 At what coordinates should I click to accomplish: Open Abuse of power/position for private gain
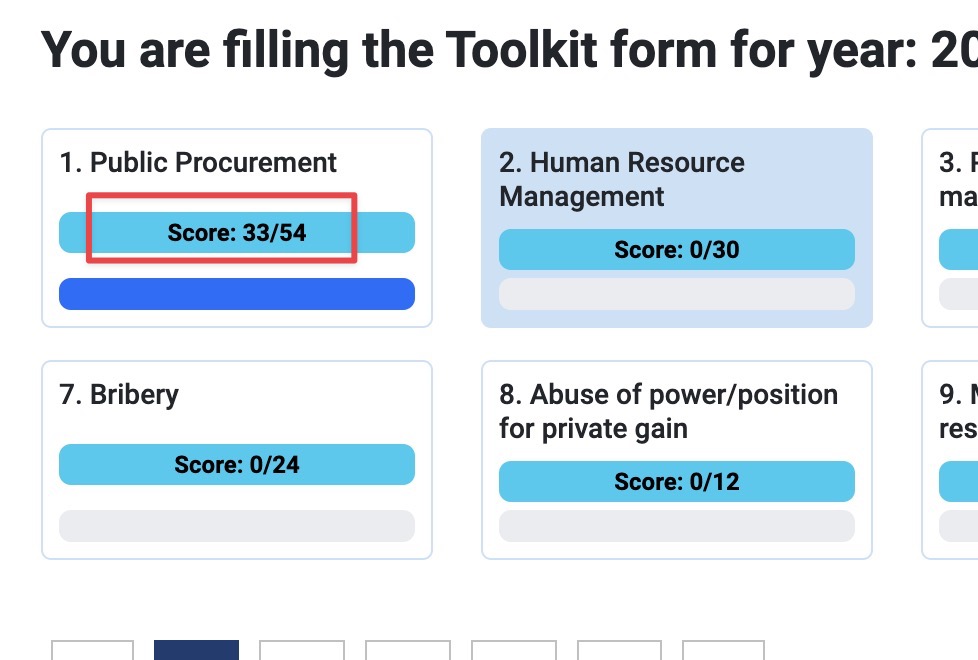coord(668,412)
